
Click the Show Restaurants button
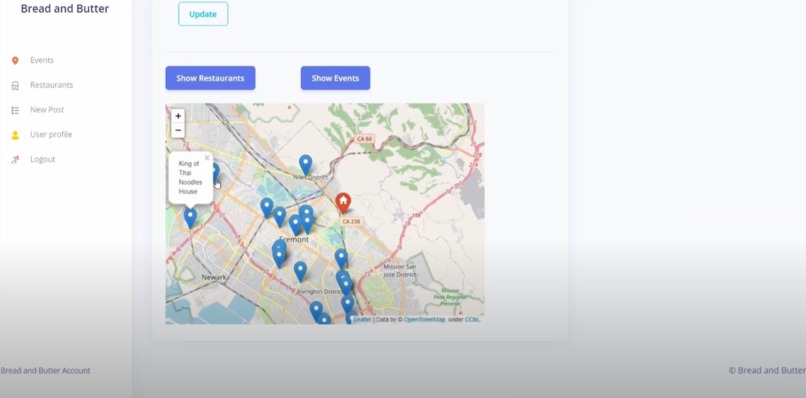pos(210,78)
